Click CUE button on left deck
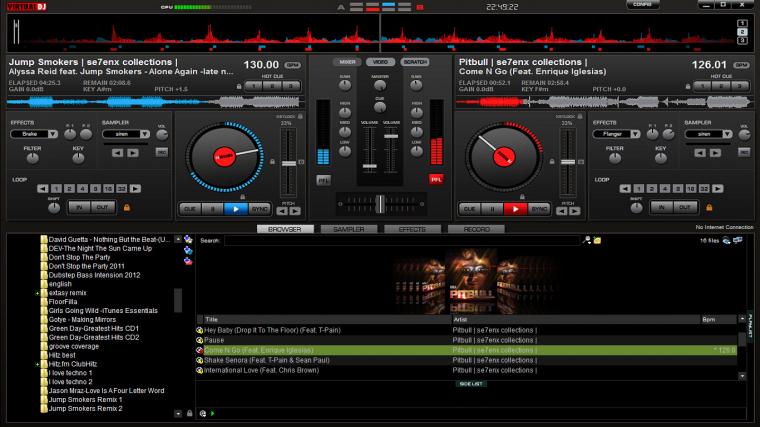This screenshot has height=427, width=760. click(x=190, y=209)
